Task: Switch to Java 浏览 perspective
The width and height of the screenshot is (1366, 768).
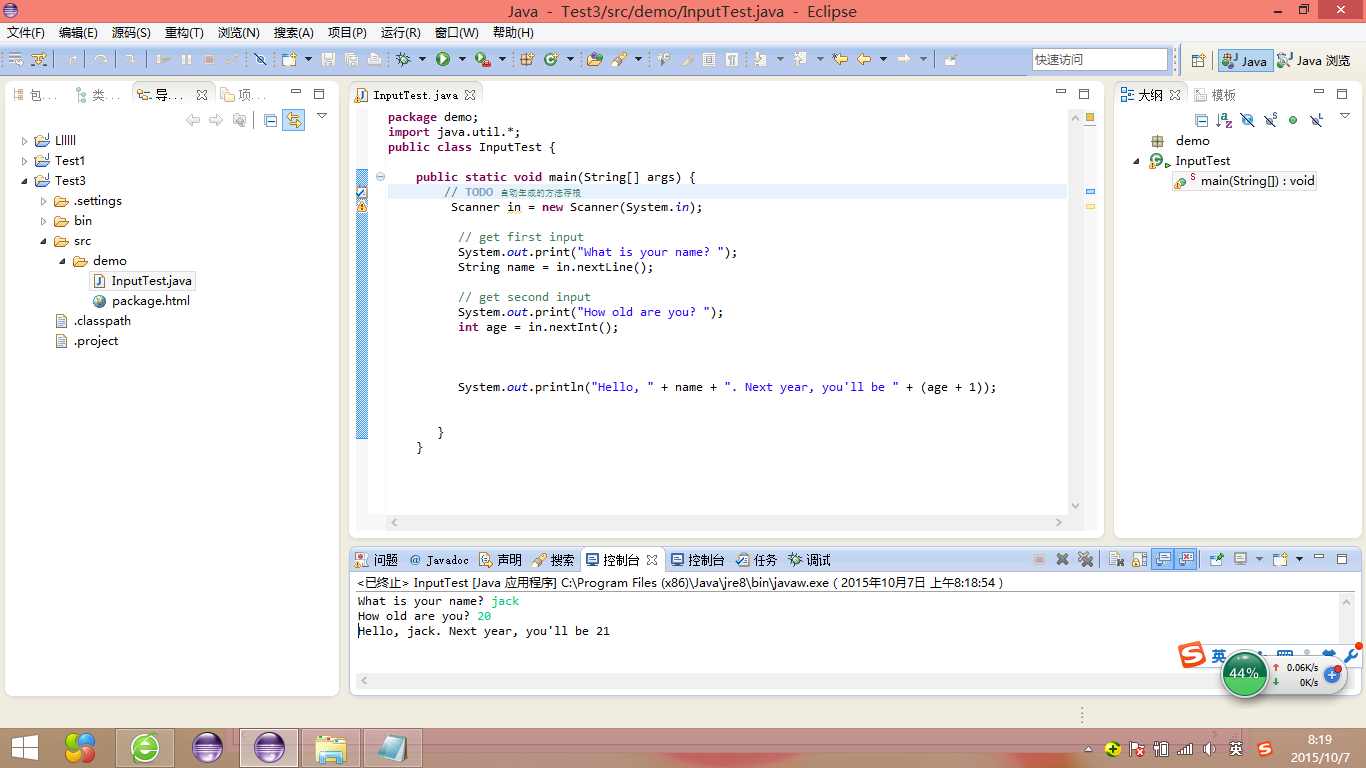Action: pyautogui.click(x=1314, y=60)
